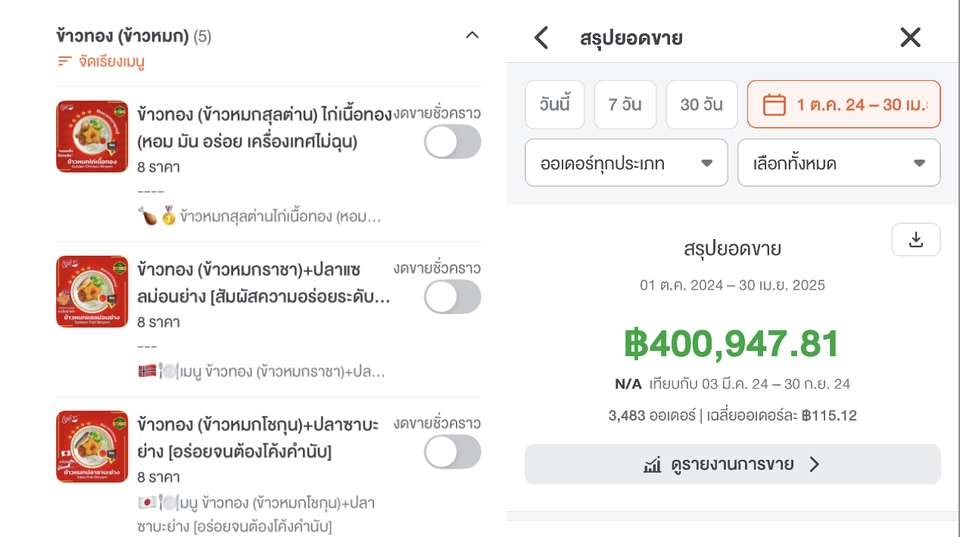Screen dimensions: 960x537
Task: Go back with the left arrow icon
Action: [541, 38]
